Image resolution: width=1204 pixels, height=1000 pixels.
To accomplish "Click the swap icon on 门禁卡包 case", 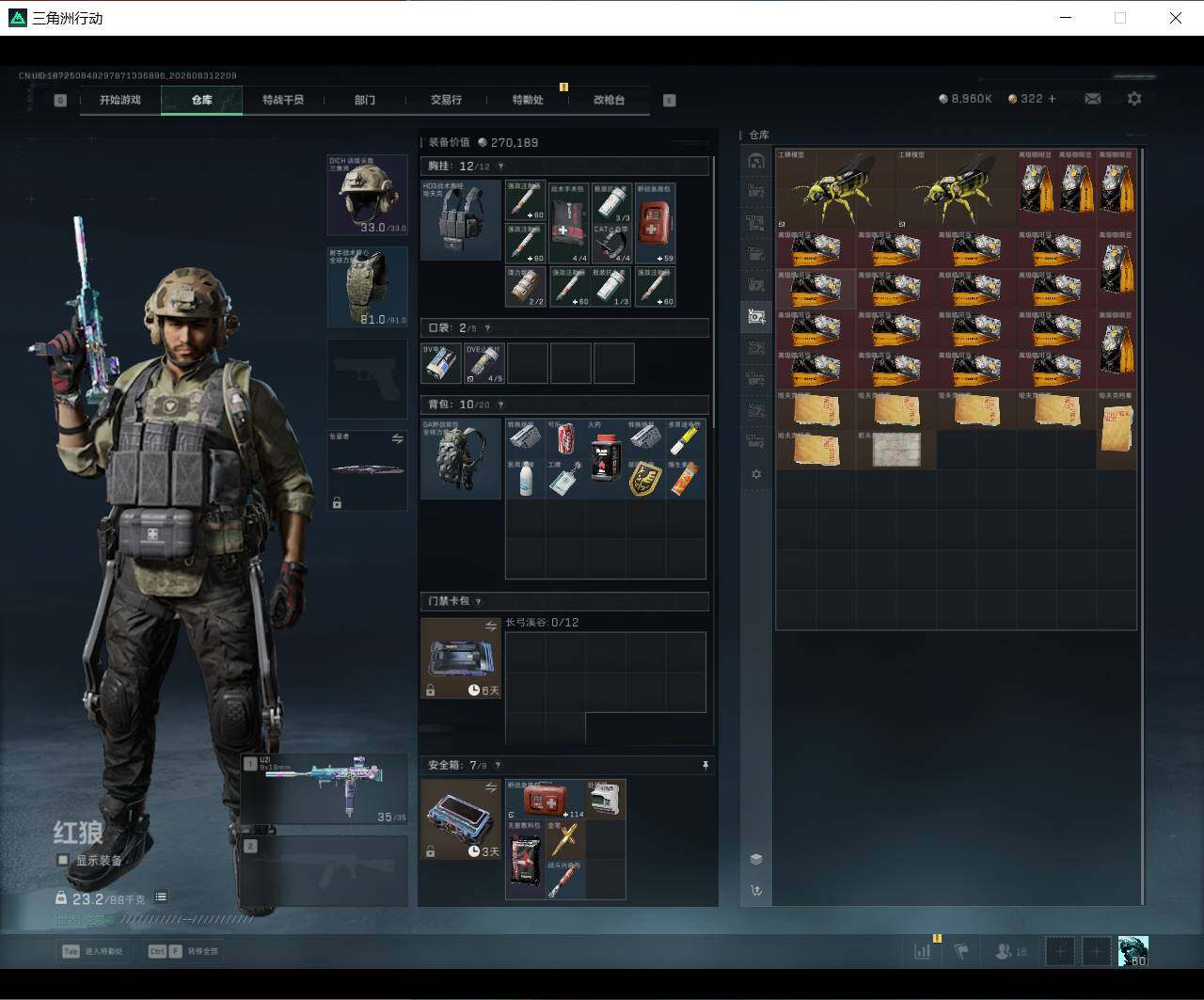I will pos(490,626).
